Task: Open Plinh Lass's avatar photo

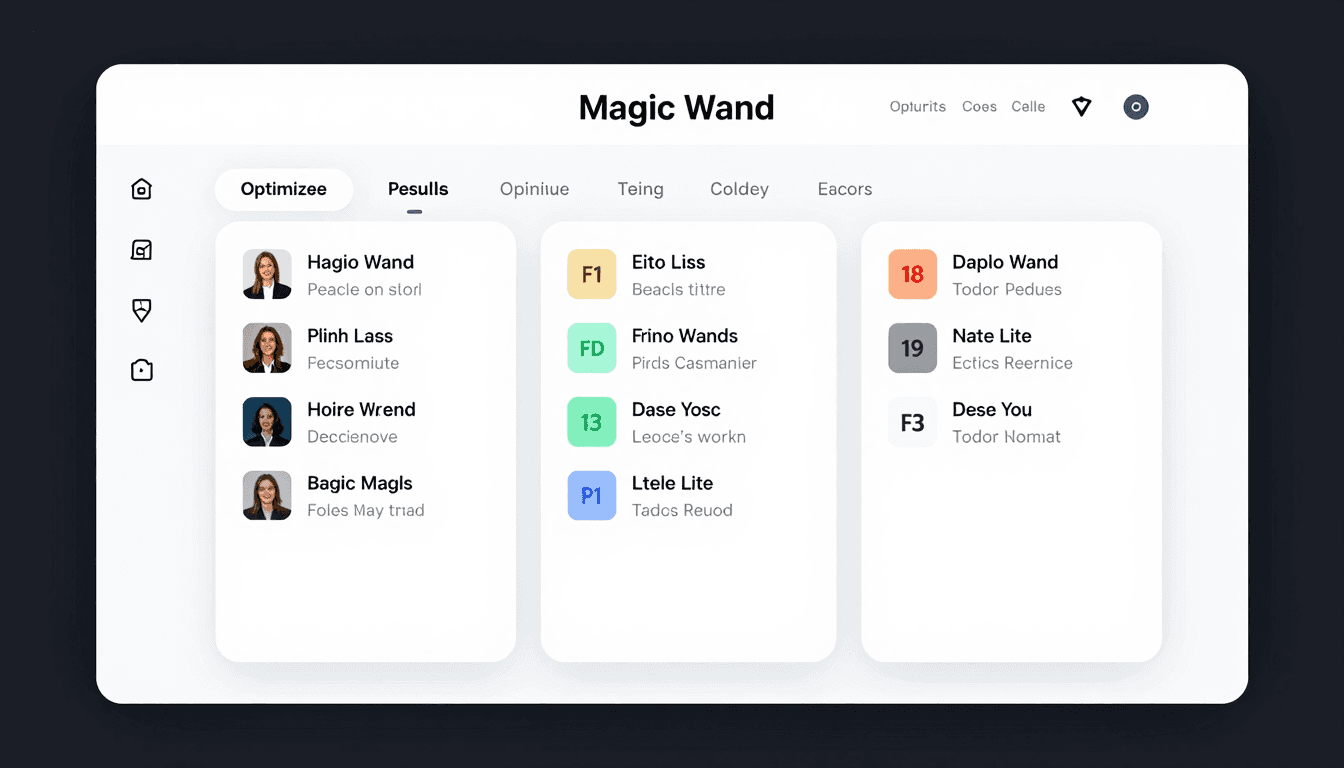Action: (267, 348)
